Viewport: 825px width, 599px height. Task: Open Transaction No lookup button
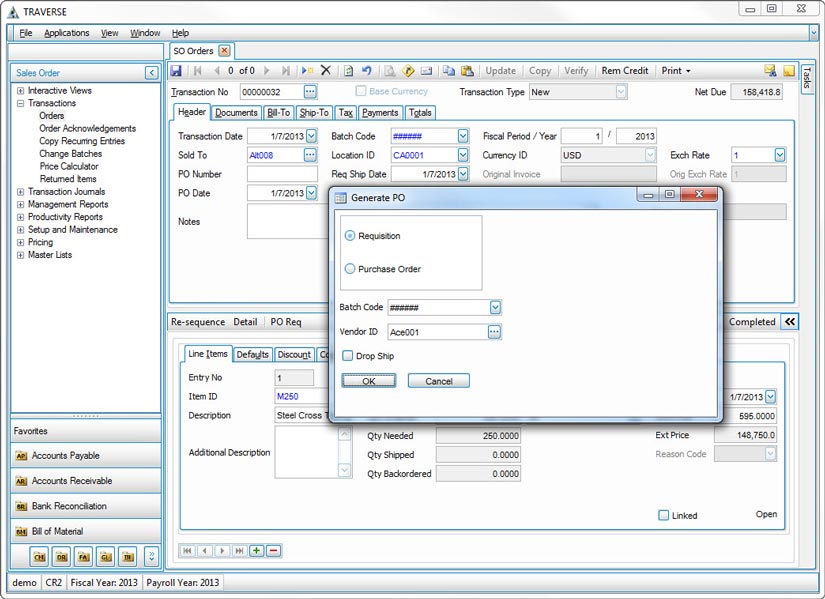pyautogui.click(x=310, y=92)
